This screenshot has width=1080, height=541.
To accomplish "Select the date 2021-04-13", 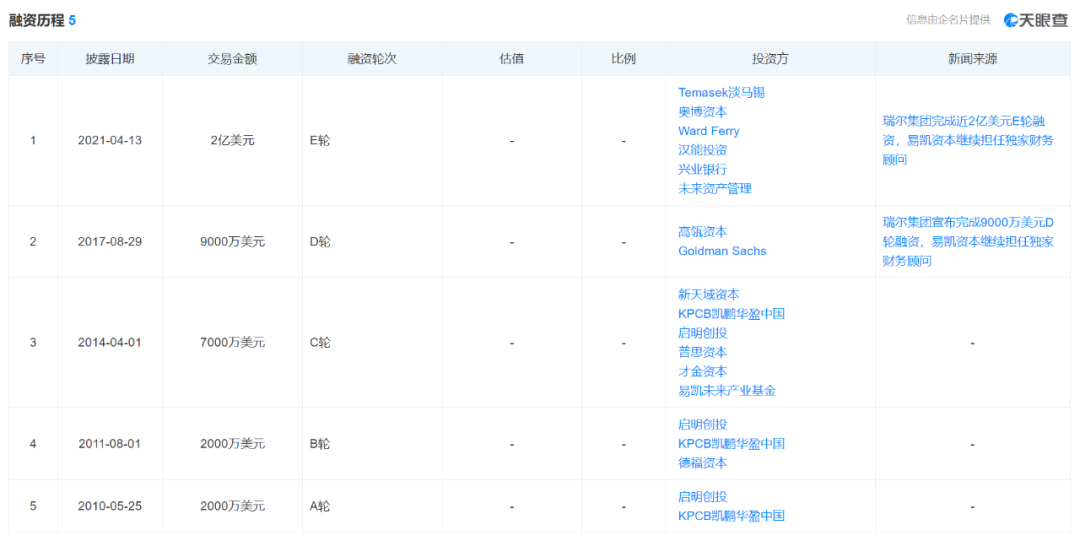I will (110, 141).
